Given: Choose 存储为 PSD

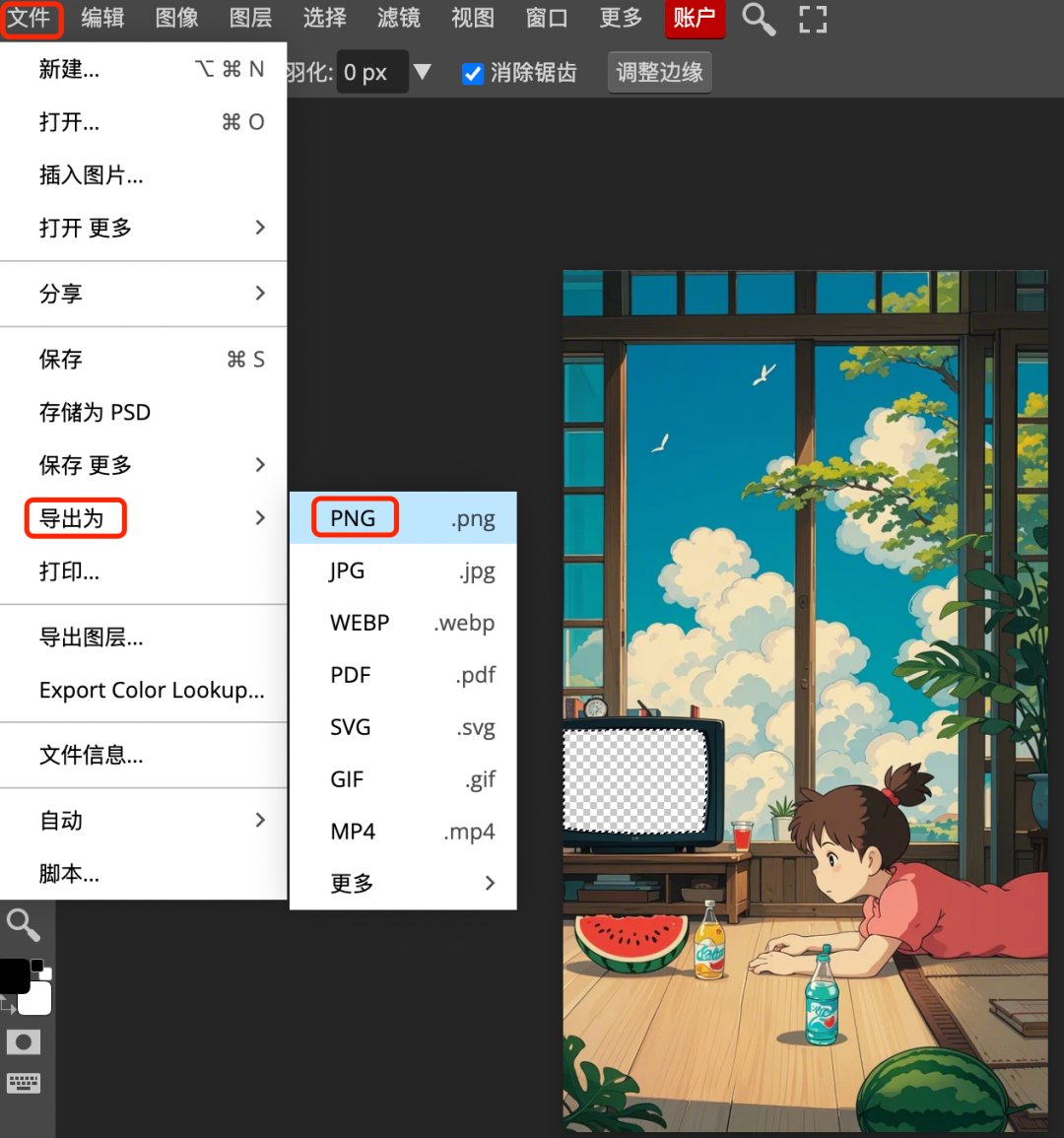Looking at the screenshot, I should point(144,412).
